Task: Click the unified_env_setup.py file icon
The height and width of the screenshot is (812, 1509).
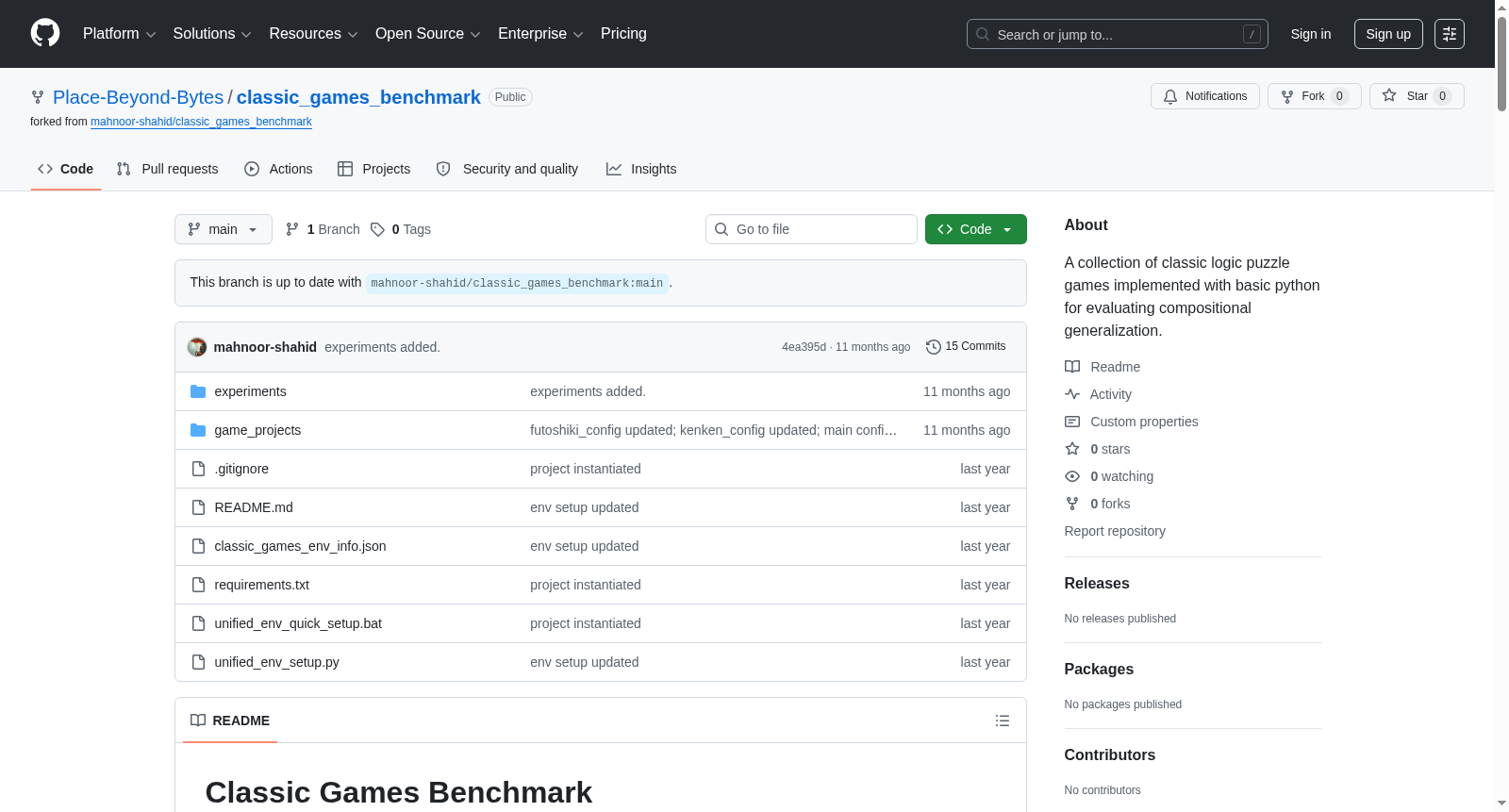Action: (x=198, y=662)
